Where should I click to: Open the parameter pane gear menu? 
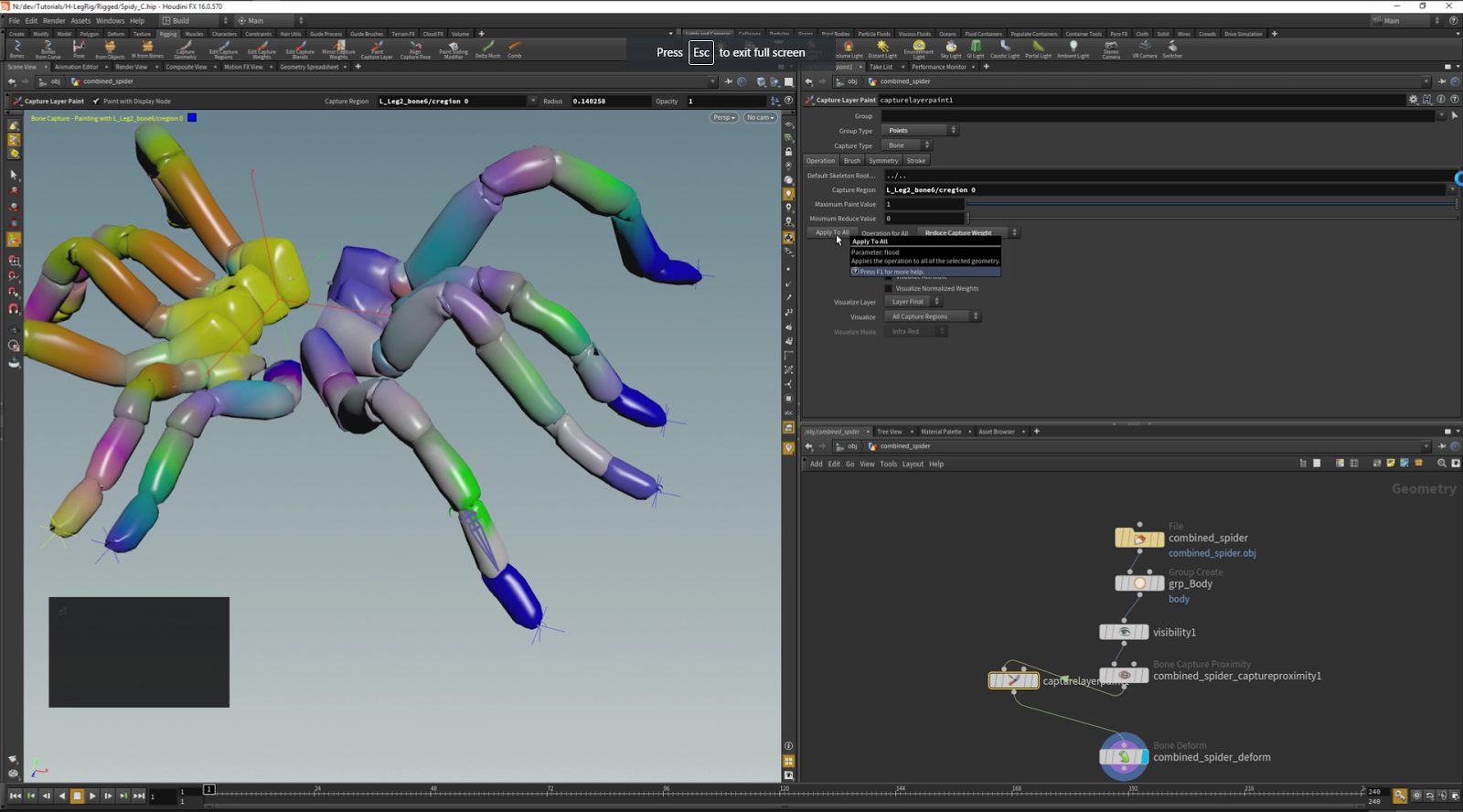1414,100
